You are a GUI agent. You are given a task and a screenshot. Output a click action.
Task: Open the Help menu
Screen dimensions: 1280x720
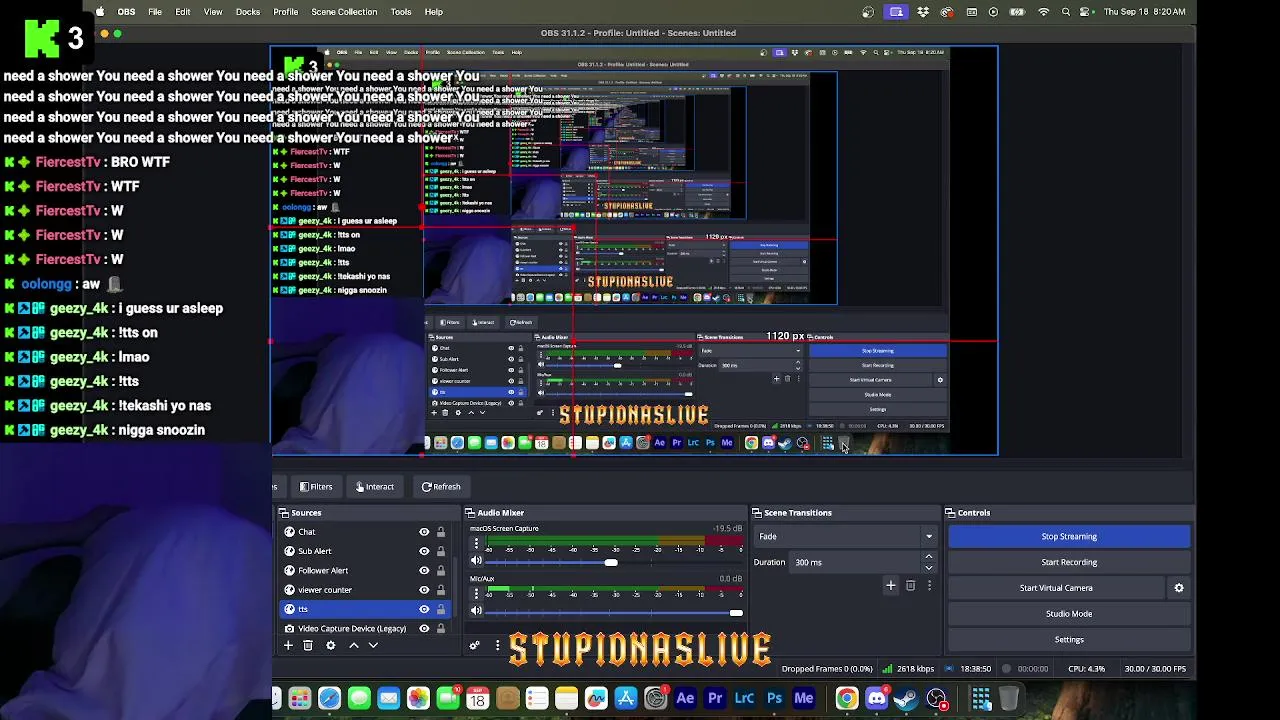pyautogui.click(x=434, y=12)
